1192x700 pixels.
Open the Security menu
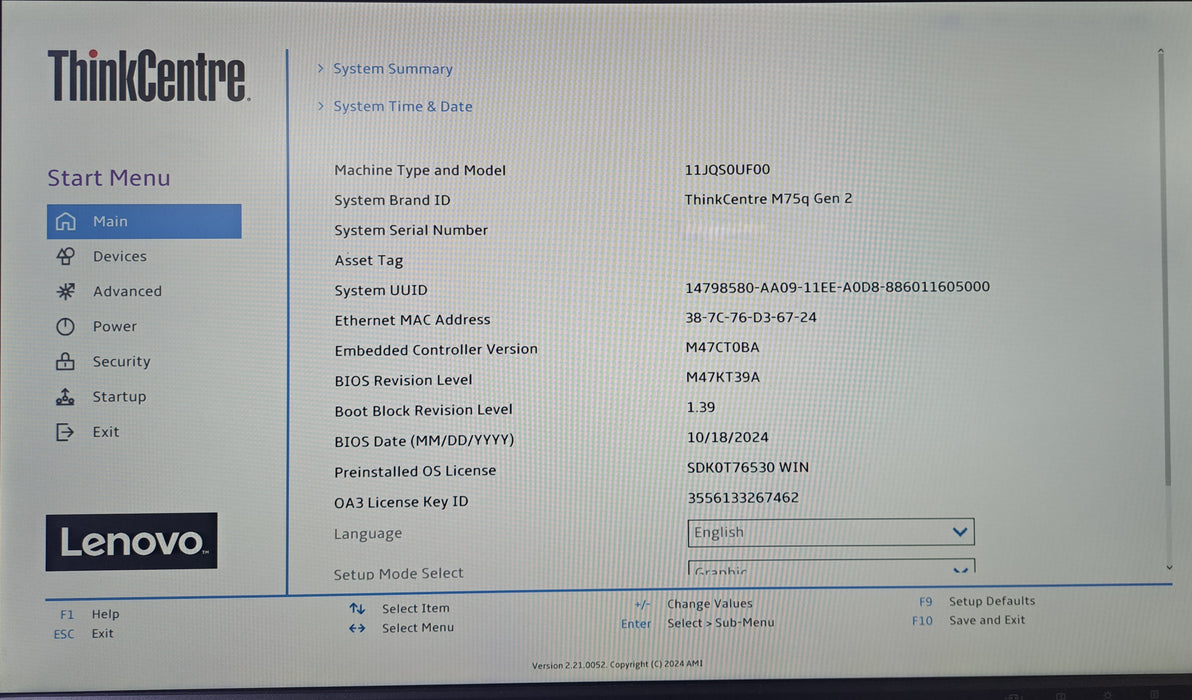tap(122, 361)
